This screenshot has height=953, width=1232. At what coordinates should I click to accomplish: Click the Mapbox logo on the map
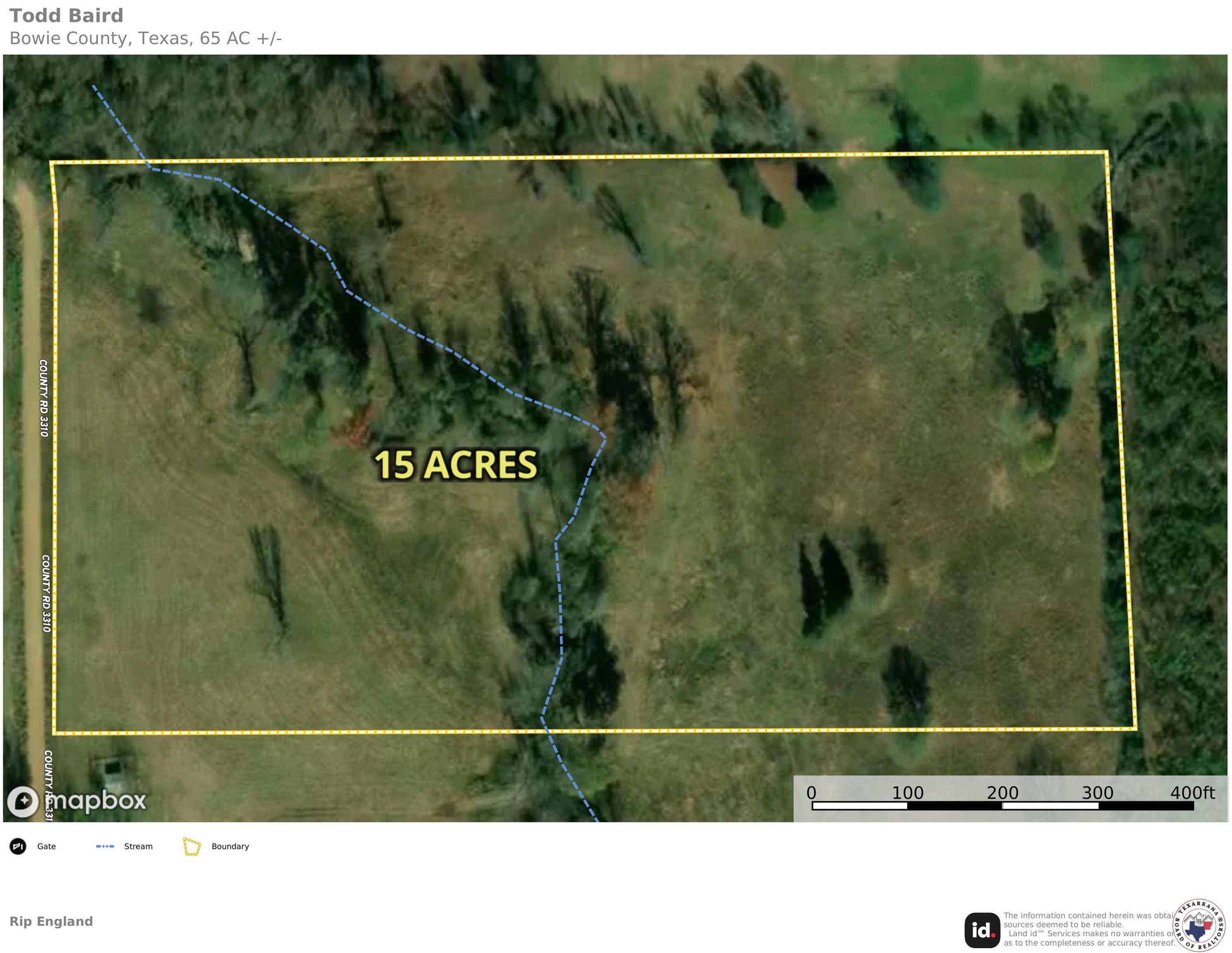[77, 801]
